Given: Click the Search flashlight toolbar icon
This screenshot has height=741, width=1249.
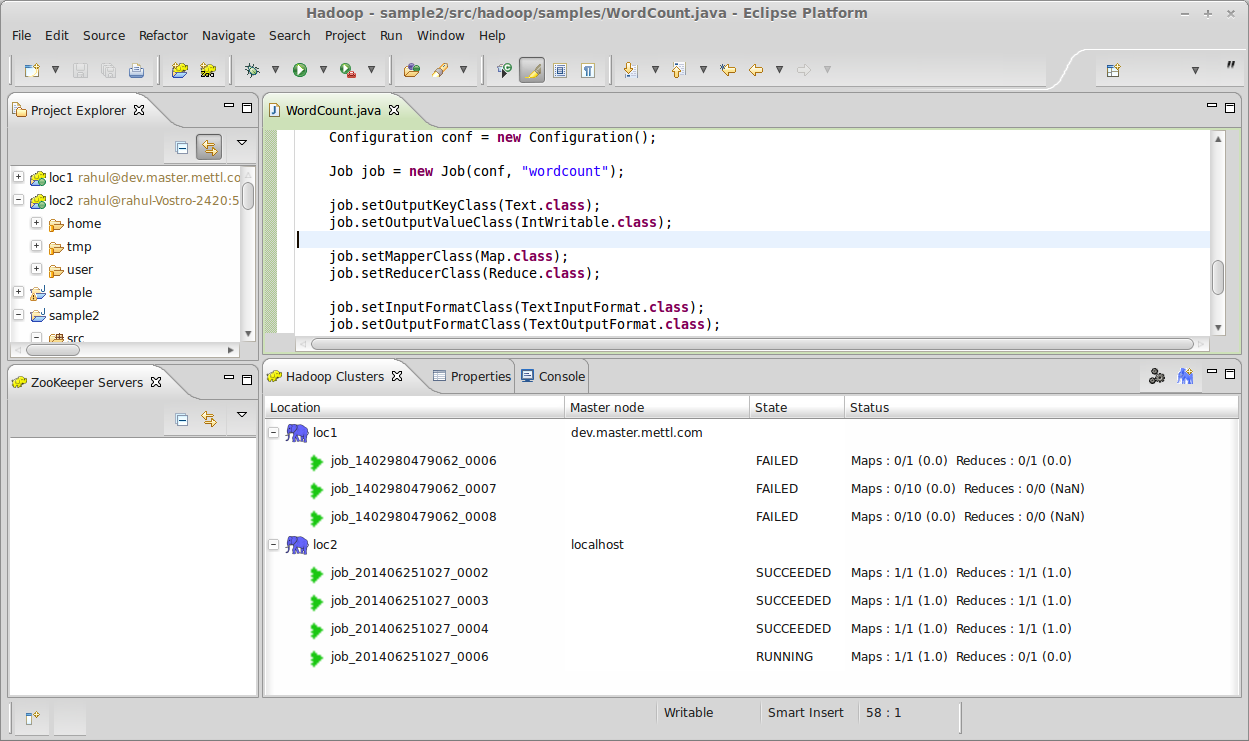Looking at the screenshot, I should 439,70.
